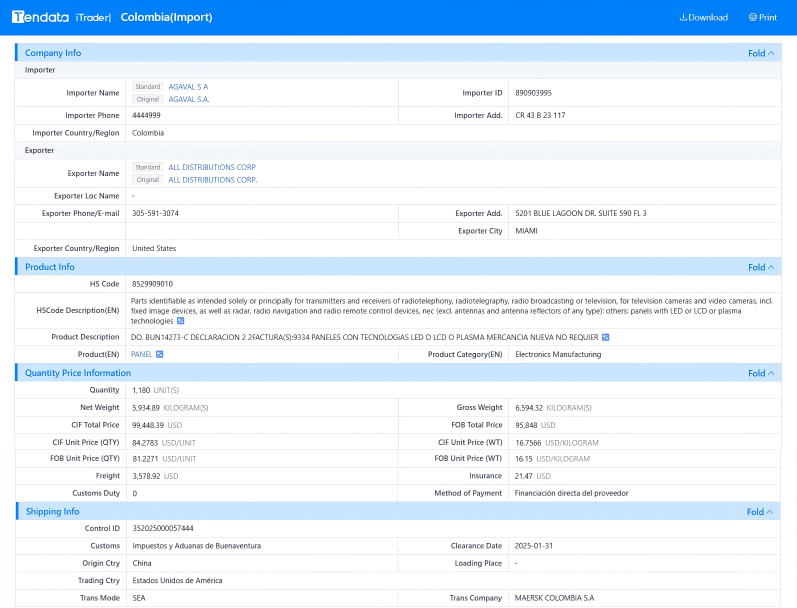Screen dimensions: 797x608
Task: Select the Control ID 352025000057444
Action: [163, 529]
